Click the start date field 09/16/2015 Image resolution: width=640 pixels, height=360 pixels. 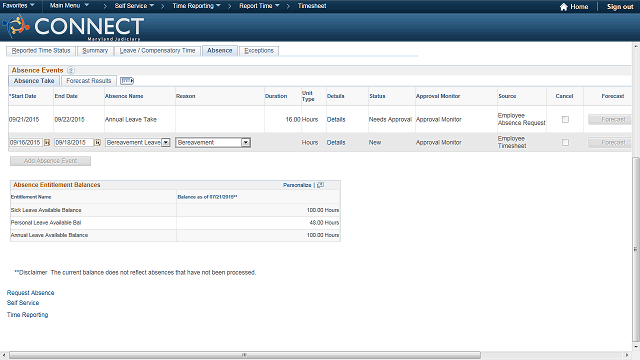point(26,142)
